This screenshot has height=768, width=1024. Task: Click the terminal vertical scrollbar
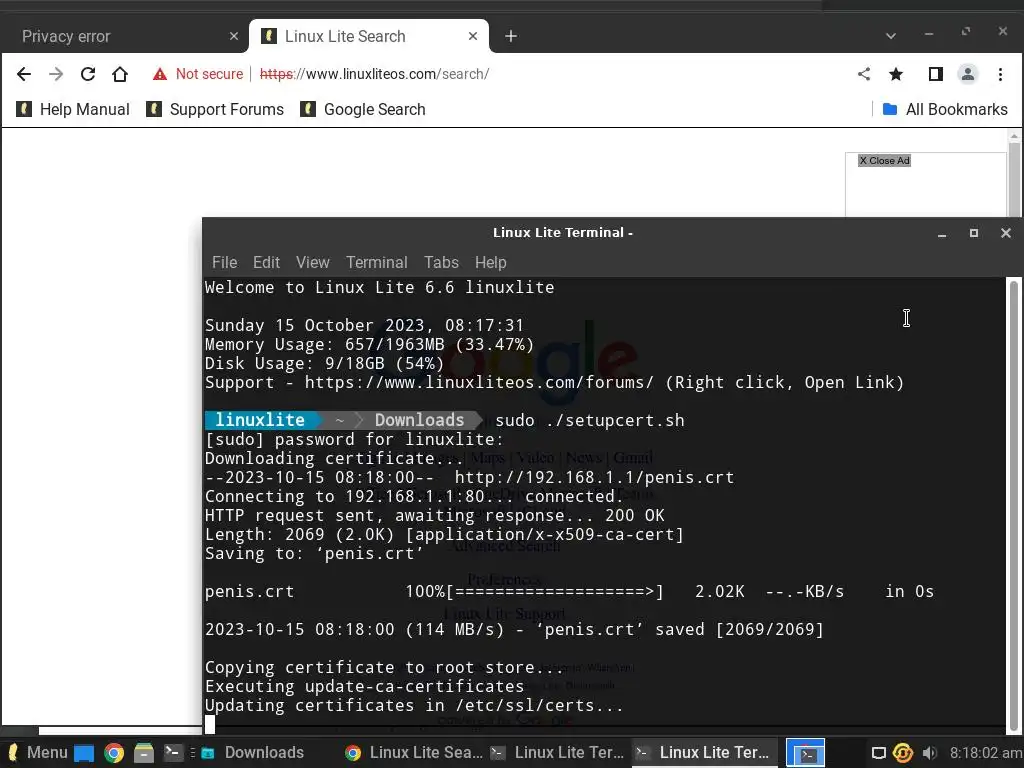1014,504
